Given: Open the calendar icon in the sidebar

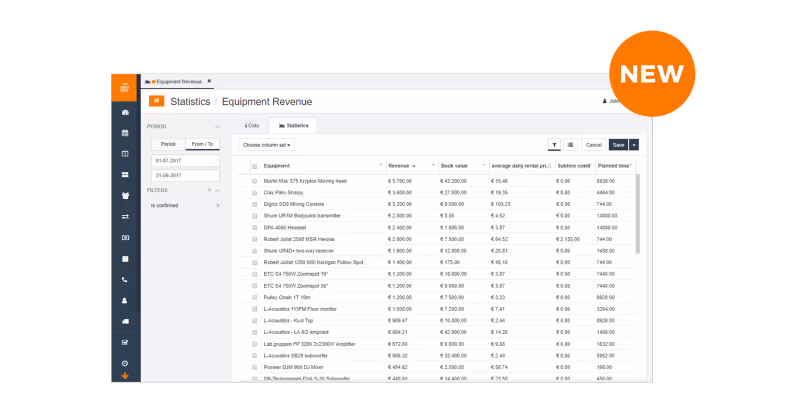Looking at the screenshot, I should click(x=125, y=133).
